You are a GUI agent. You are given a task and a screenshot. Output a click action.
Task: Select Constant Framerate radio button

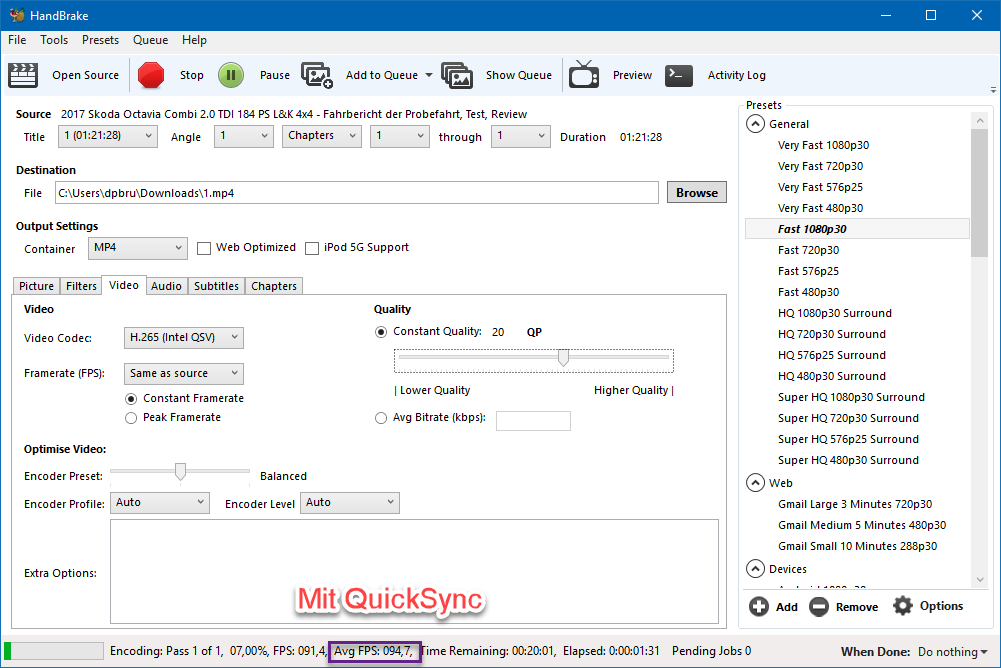coord(131,399)
